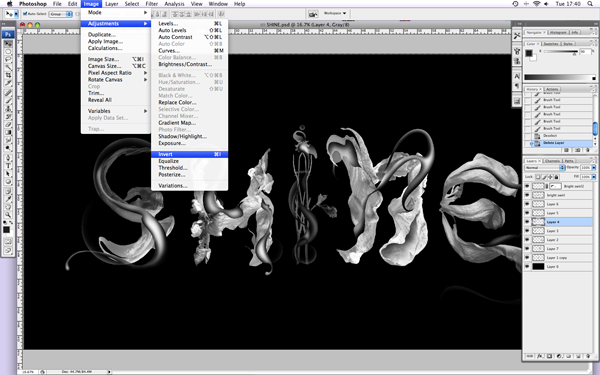Switch to the Channels tab
The width and height of the screenshot is (600, 375).
click(552, 161)
